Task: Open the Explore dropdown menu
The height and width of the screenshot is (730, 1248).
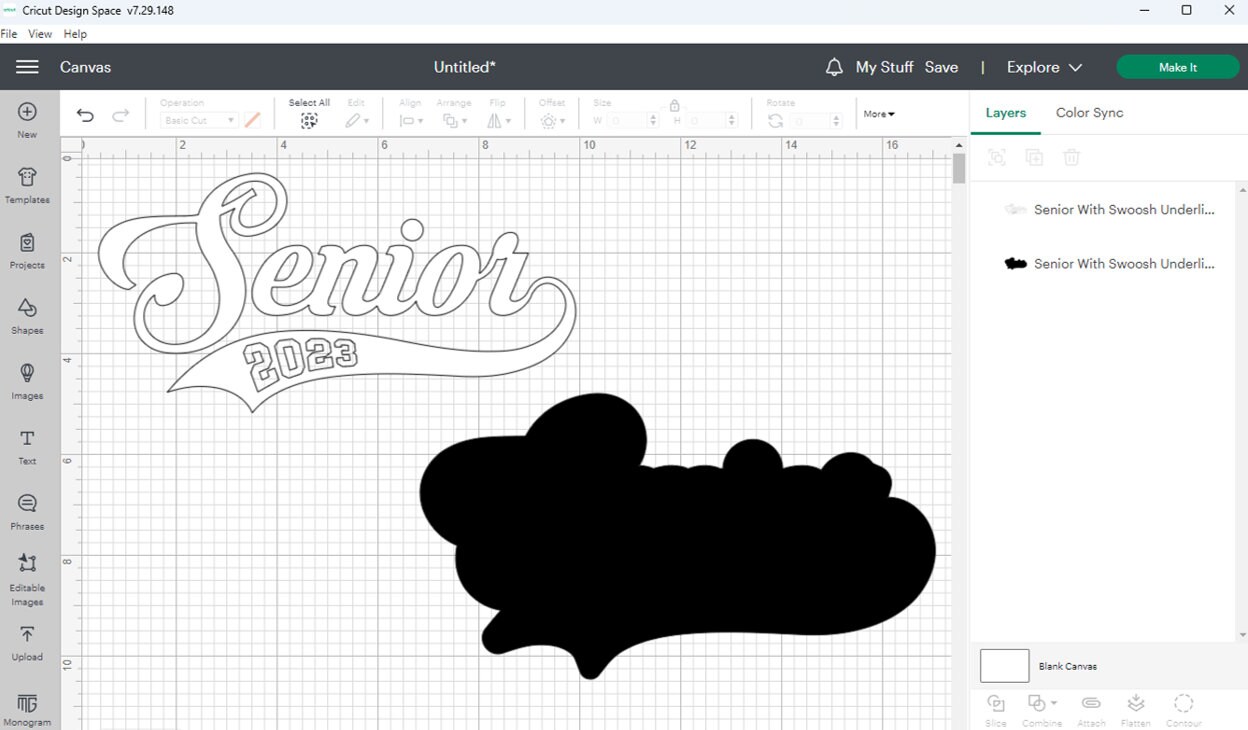Action: (x=1043, y=67)
